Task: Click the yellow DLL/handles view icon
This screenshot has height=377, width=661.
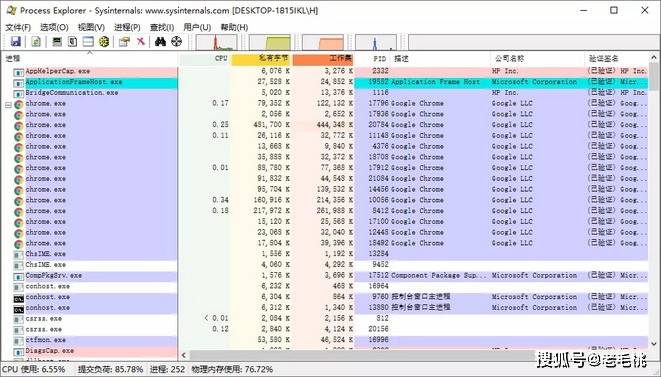Action: tap(104, 41)
